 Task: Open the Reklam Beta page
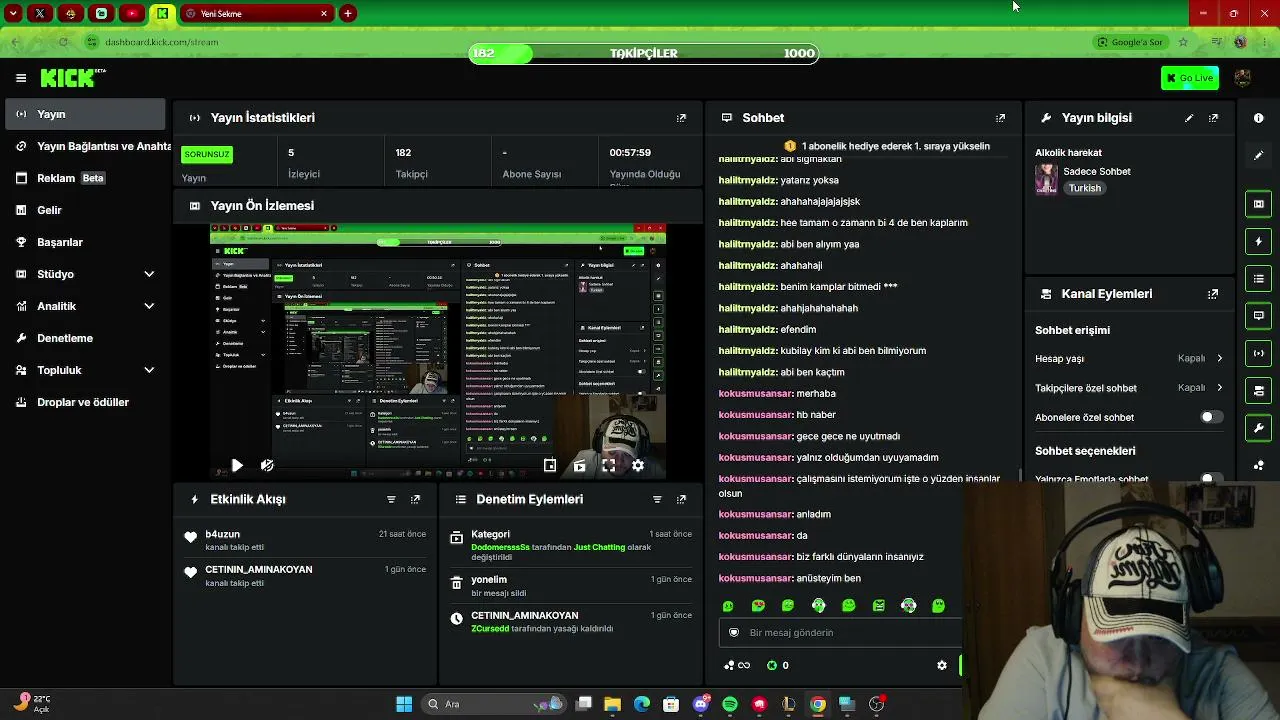pos(85,178)
